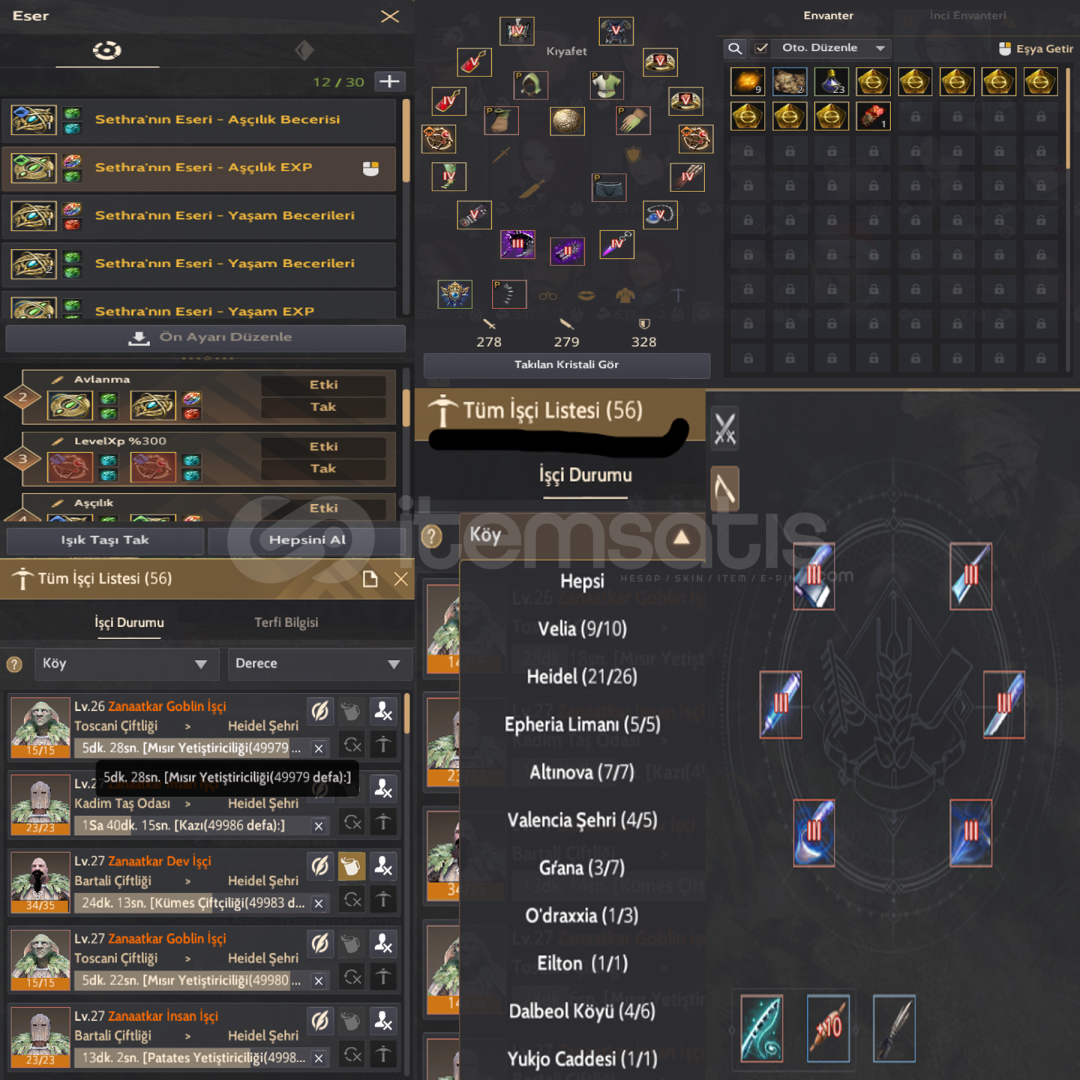Image resolution: width=1080 pixels, height=1080 pixels.
Task: Toggle the Oto. Düzenle checkbox
Action: (761, 48)
